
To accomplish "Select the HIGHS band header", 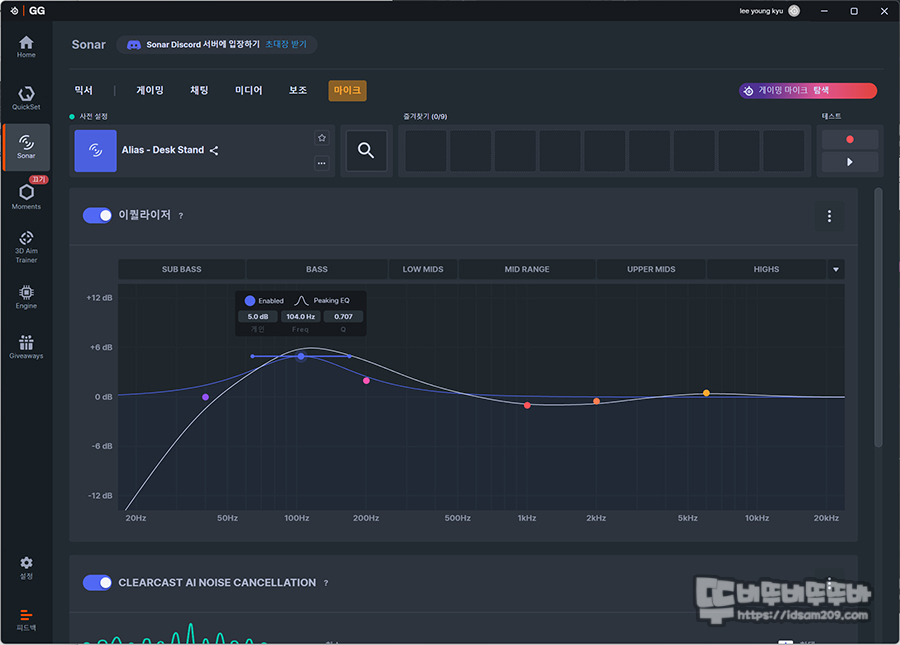I will [x=766, y=269].
